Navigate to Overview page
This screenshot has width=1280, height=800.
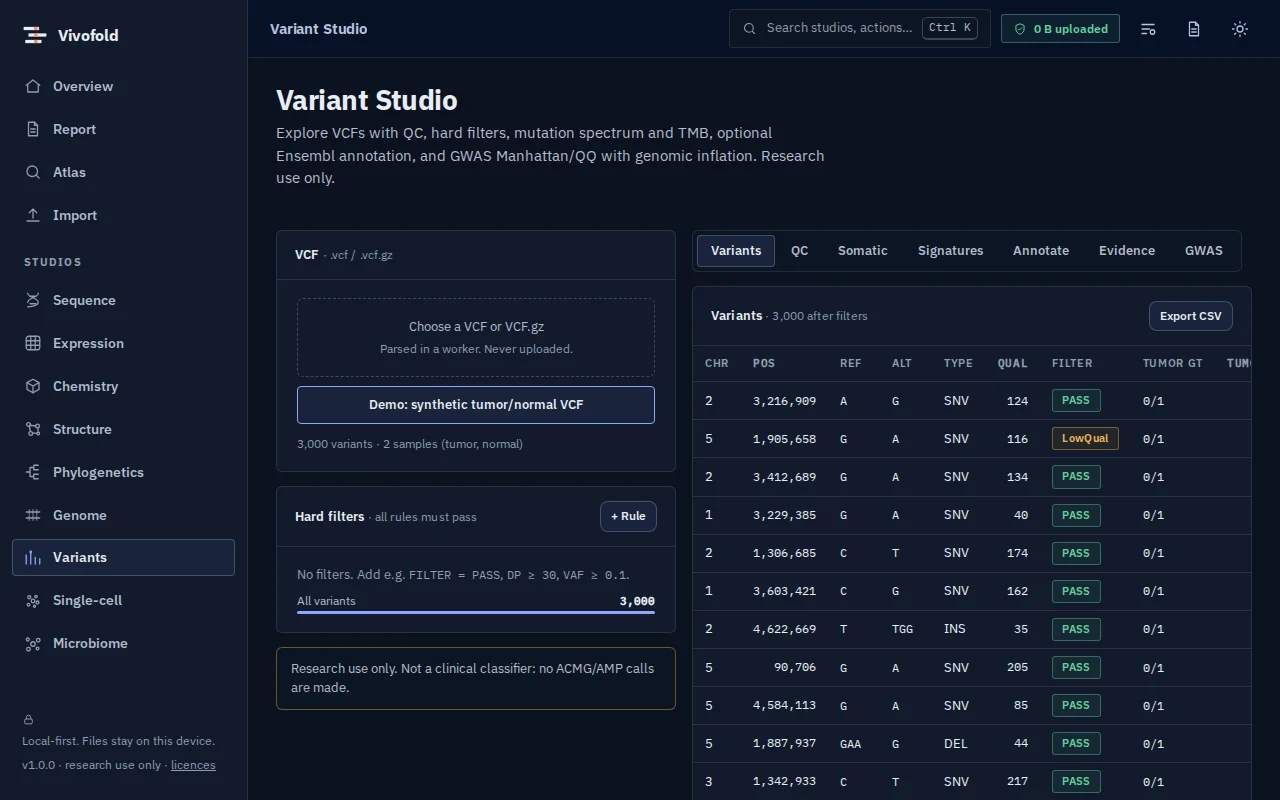[123, 86]
